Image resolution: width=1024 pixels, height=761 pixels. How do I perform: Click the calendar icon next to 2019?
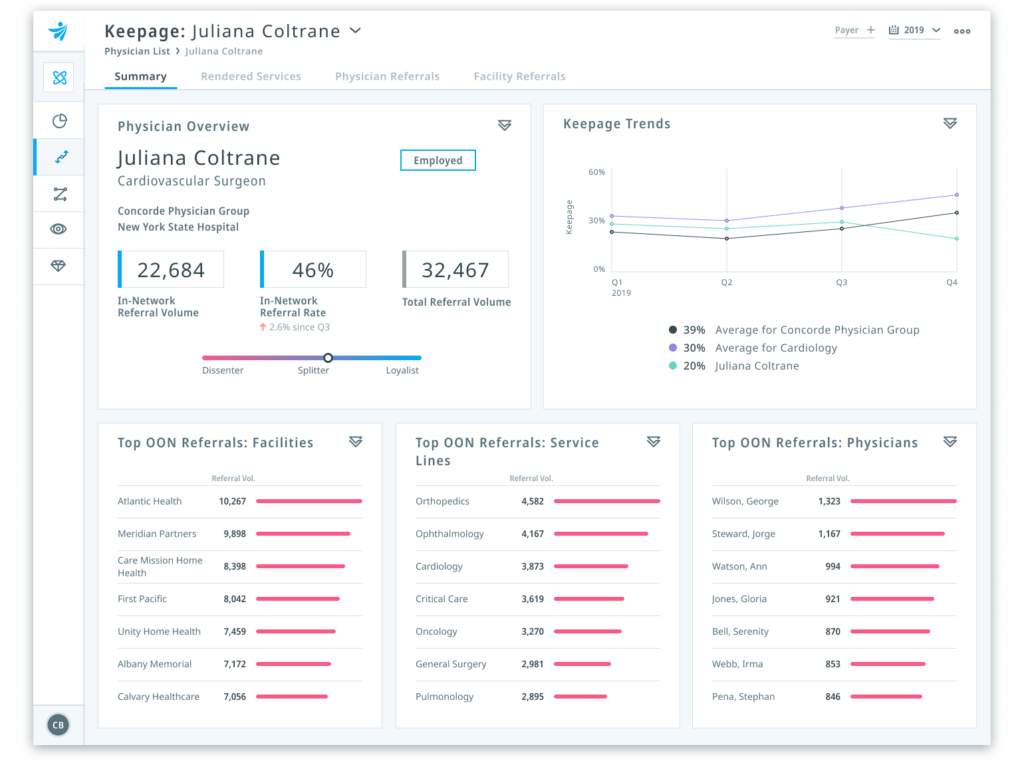coord(893,31)
